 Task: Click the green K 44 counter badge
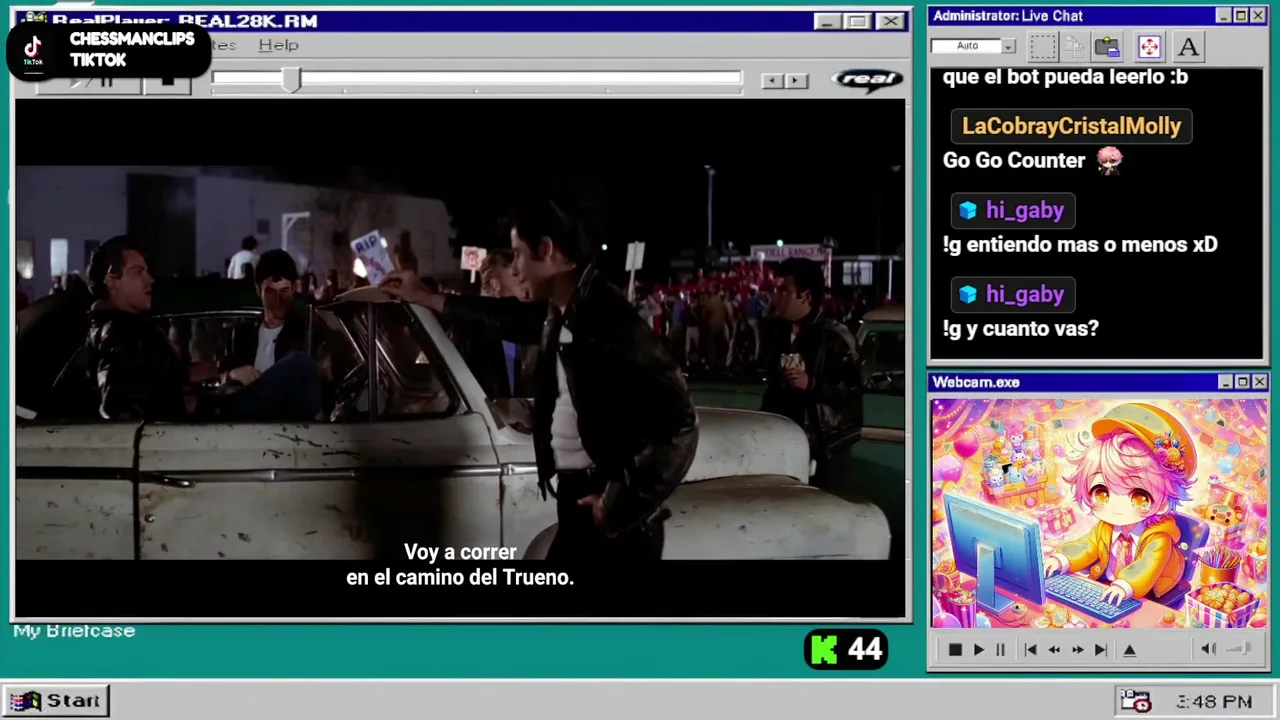(x=846, y=650)
